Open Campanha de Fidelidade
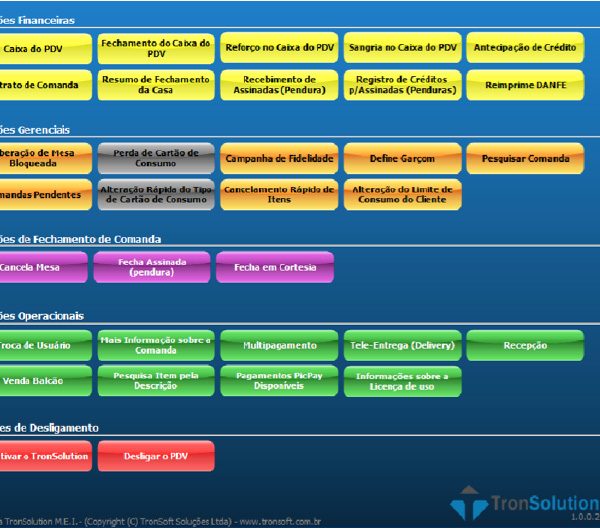This screenshot has width=600, height=529. [278, 158]
